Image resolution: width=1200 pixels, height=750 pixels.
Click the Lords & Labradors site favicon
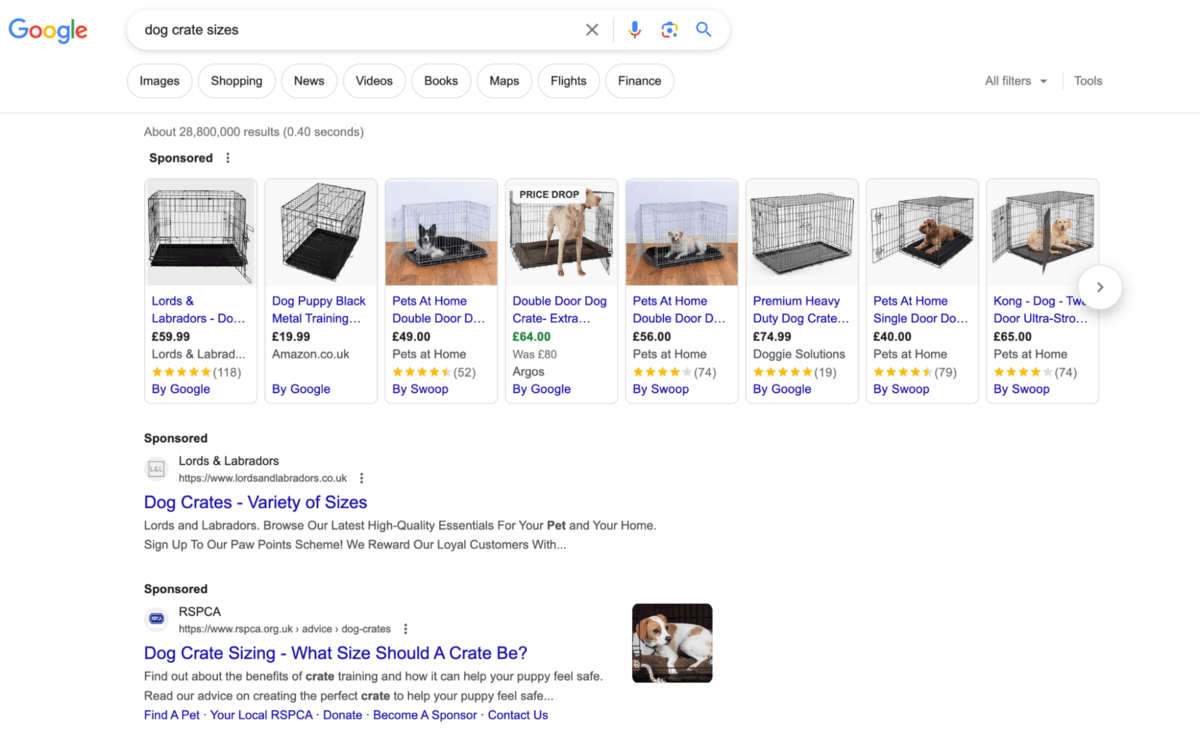point(156,469)
